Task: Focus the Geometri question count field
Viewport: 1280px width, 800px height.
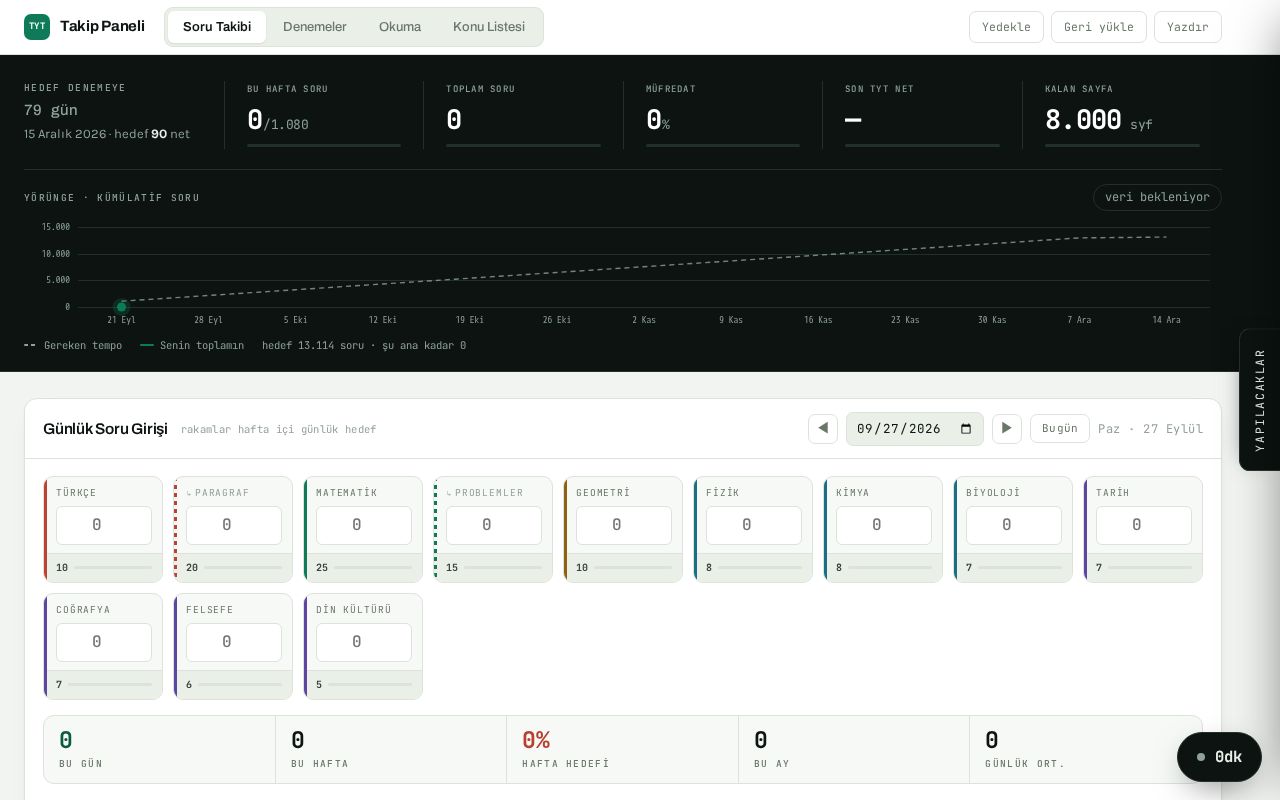Action: tap(624, 525)
